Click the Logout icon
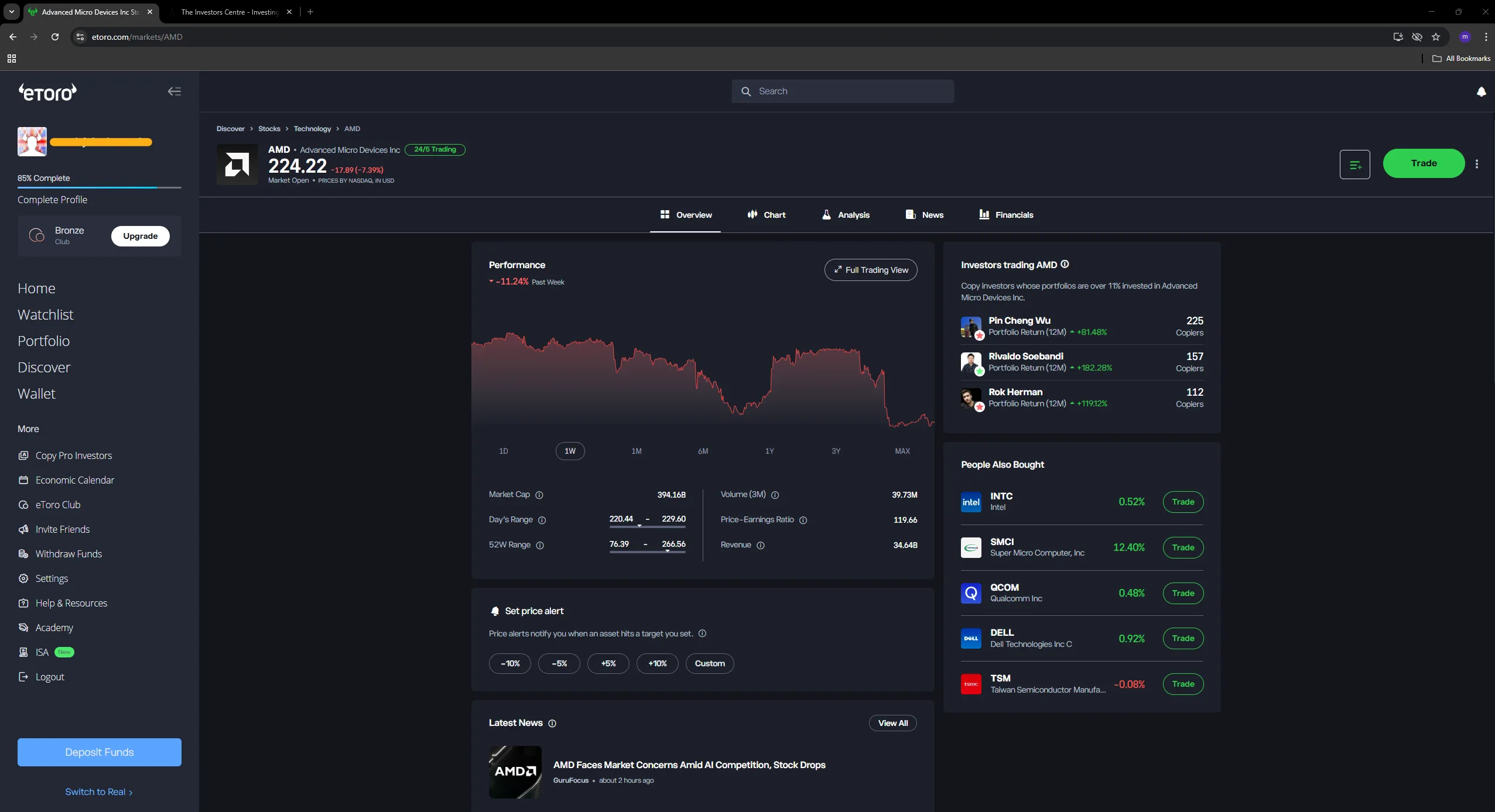 tap(23, 676)
